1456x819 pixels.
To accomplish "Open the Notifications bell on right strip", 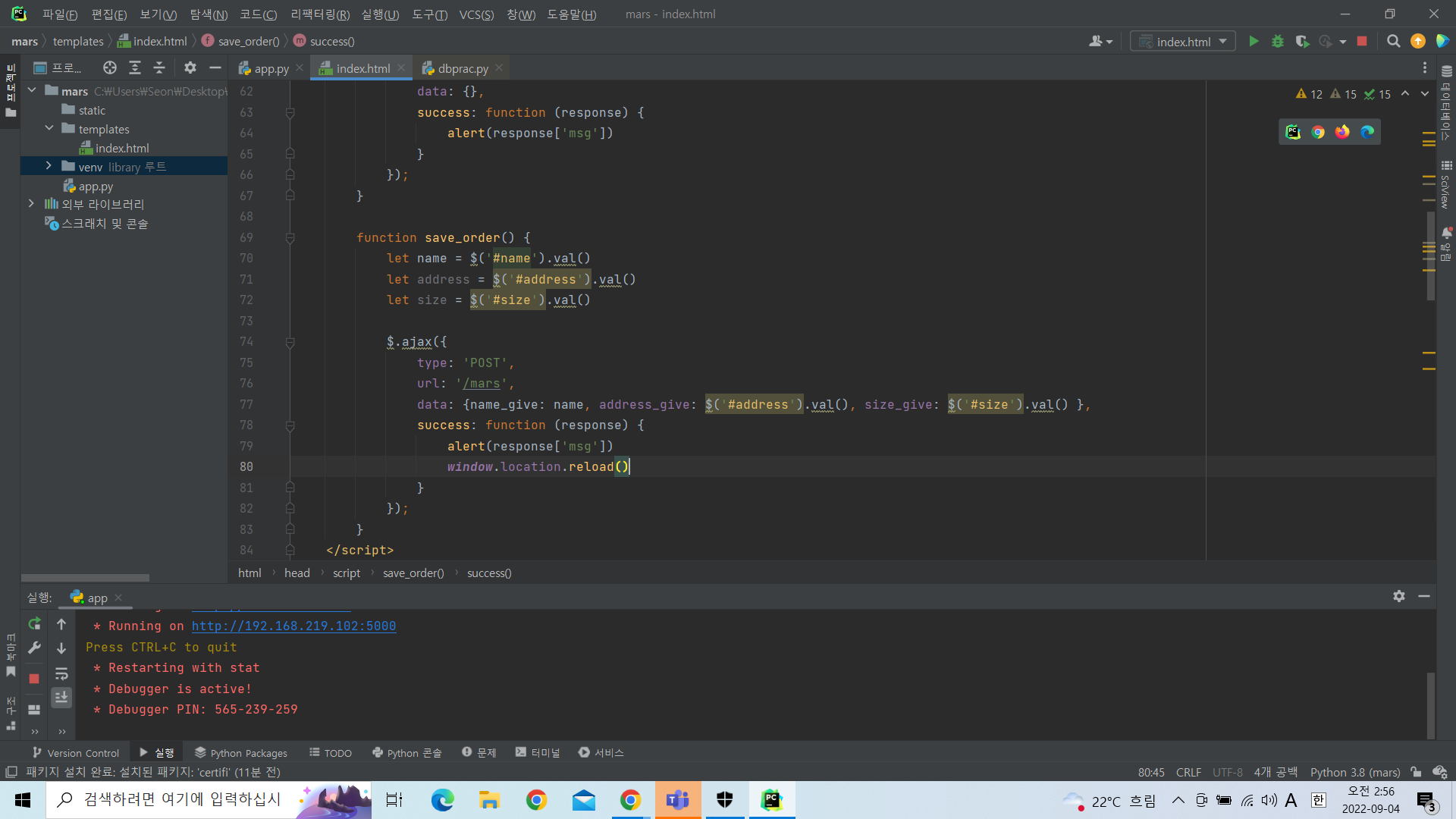I will 1446,233.
